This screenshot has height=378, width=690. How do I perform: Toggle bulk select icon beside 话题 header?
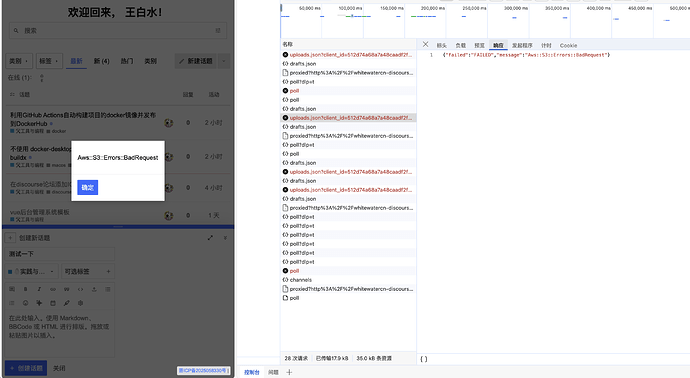(12, 95)
